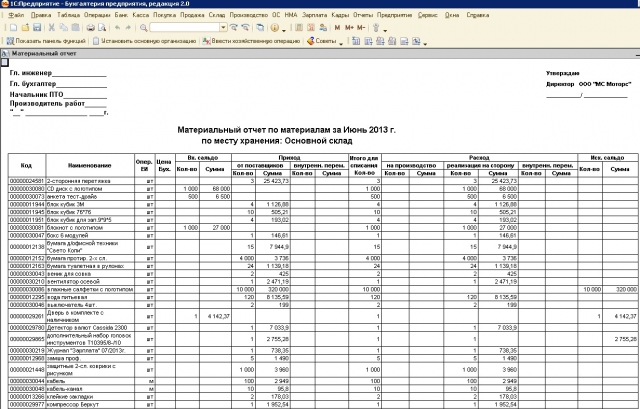This screenshot has width=640, height=409.
Task: Open the Продажа menu
Action: 192,15
